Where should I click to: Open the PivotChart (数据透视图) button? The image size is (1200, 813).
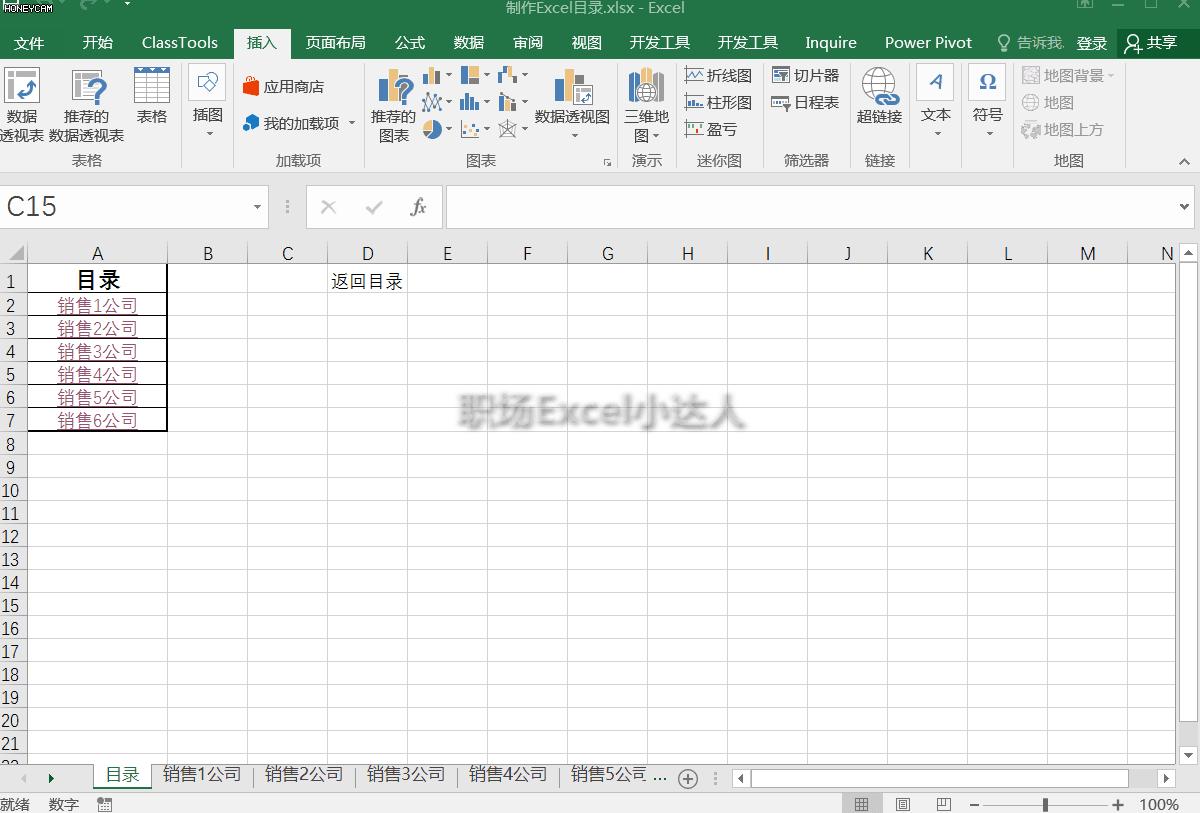click(572, 103)
